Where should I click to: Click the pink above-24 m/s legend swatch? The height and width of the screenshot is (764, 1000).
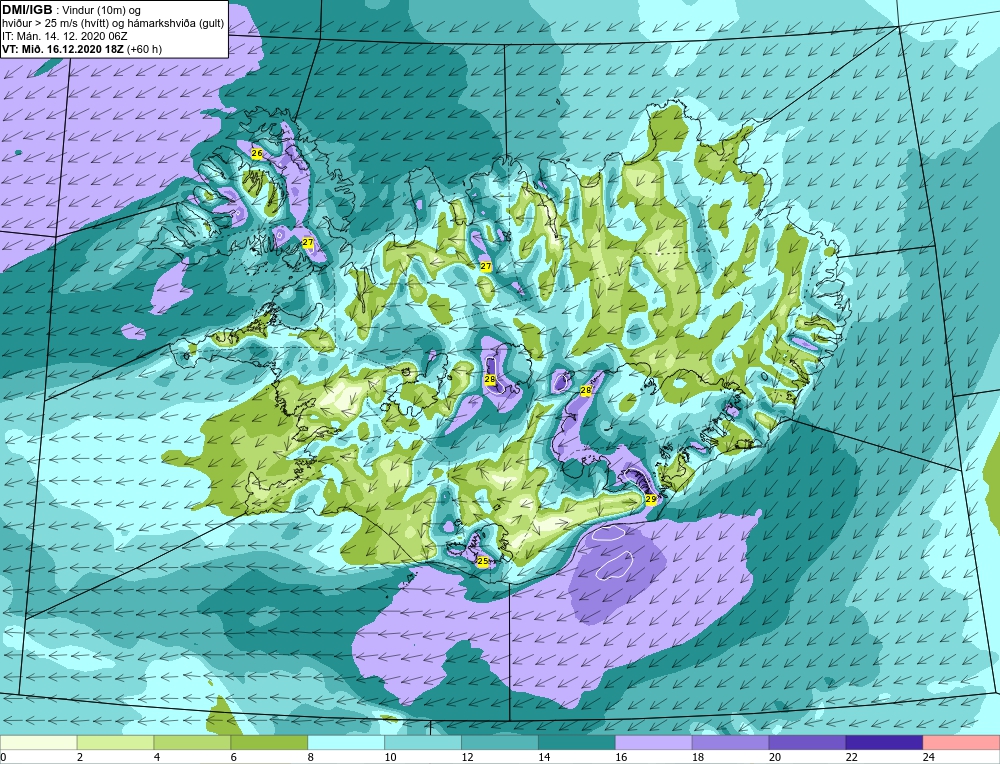[961, 742]
